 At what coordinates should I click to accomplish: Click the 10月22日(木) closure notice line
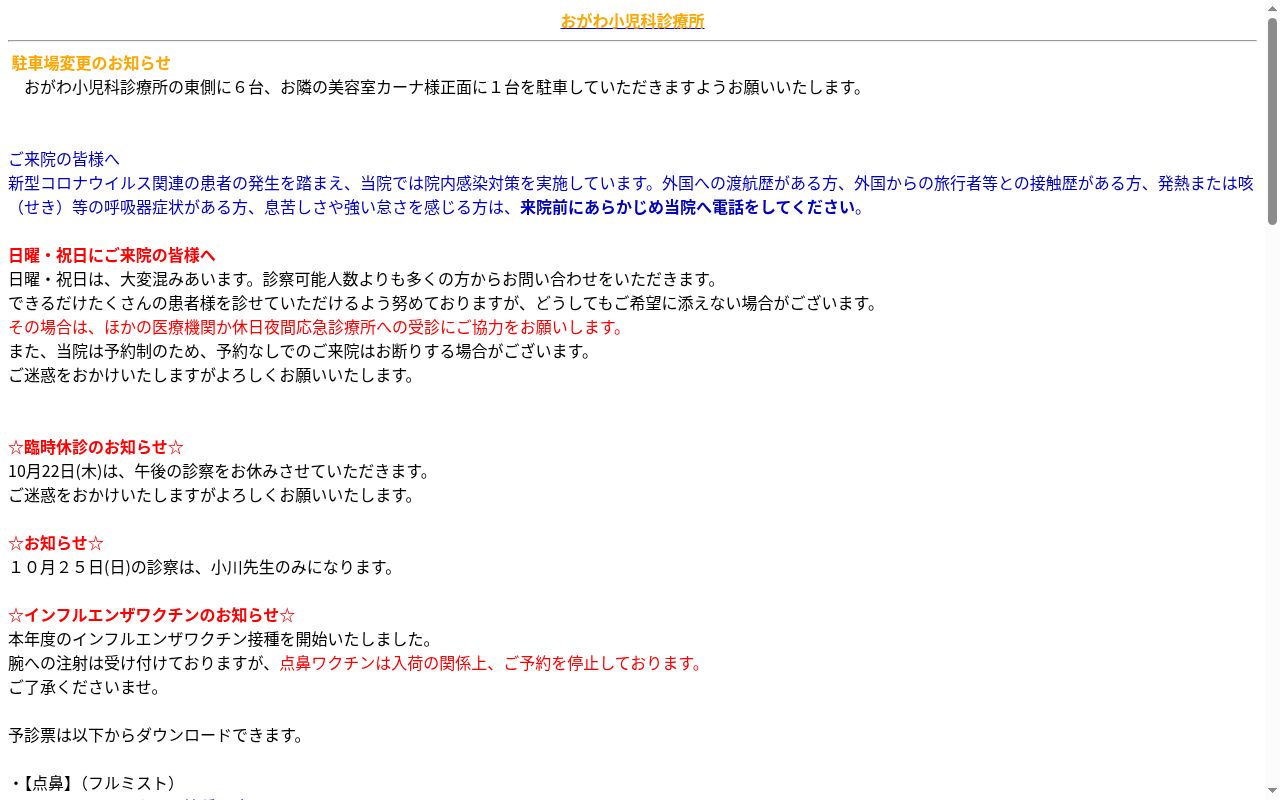click(x=220, y=471)
